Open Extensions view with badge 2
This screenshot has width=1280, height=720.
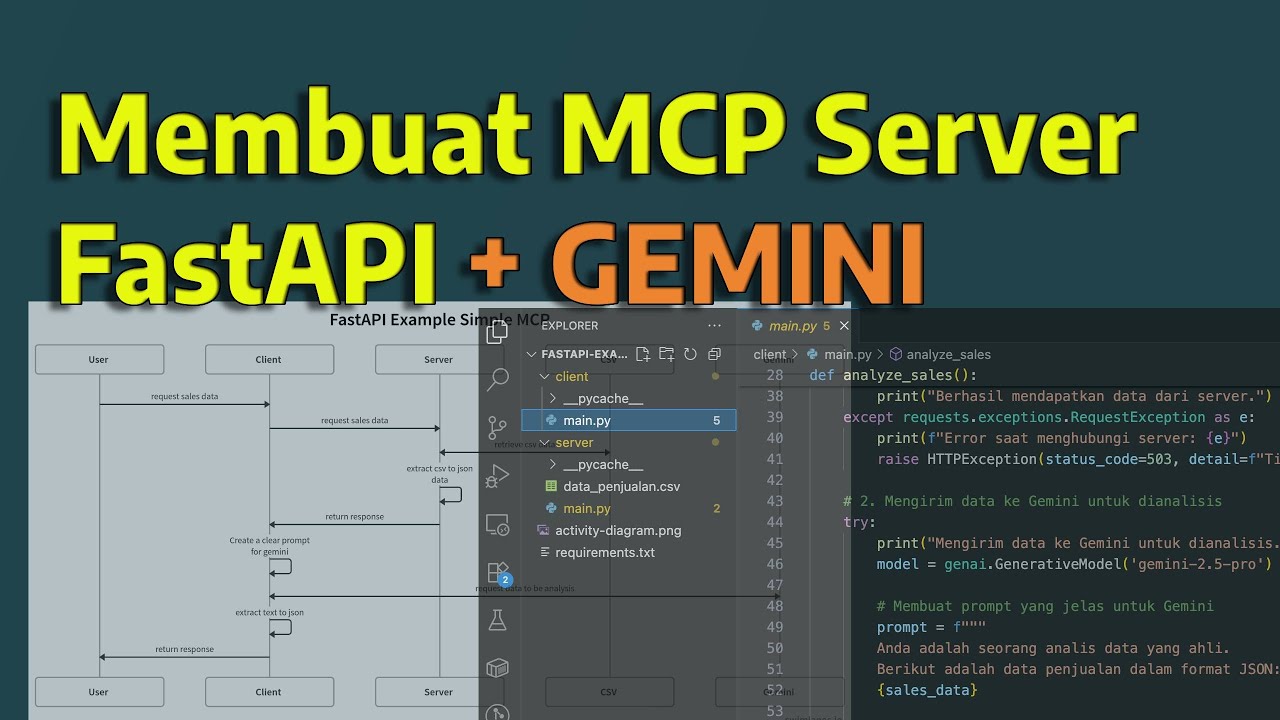497,572
